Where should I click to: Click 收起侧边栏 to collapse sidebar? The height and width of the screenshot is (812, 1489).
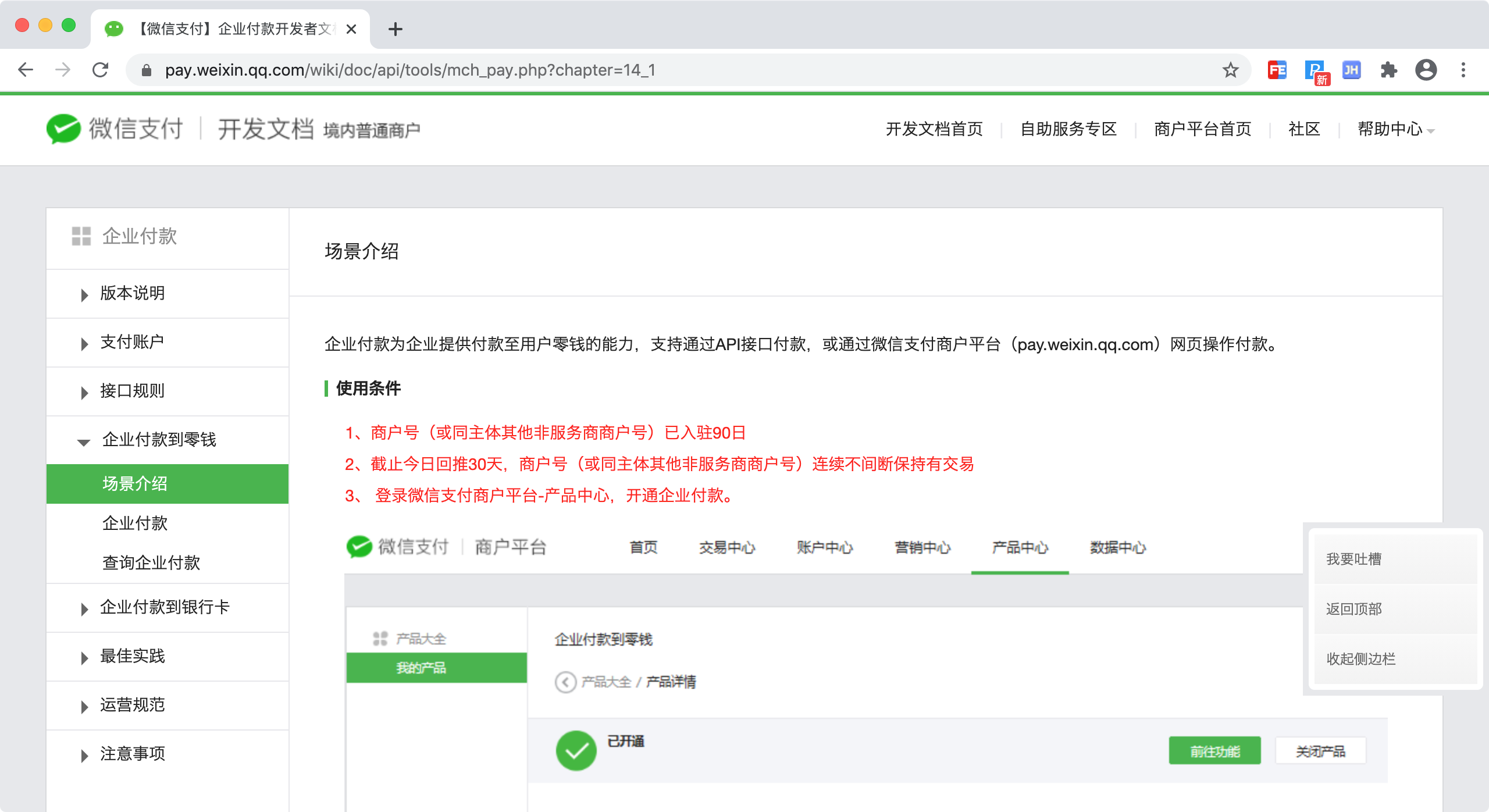[x=1360, y=659]
